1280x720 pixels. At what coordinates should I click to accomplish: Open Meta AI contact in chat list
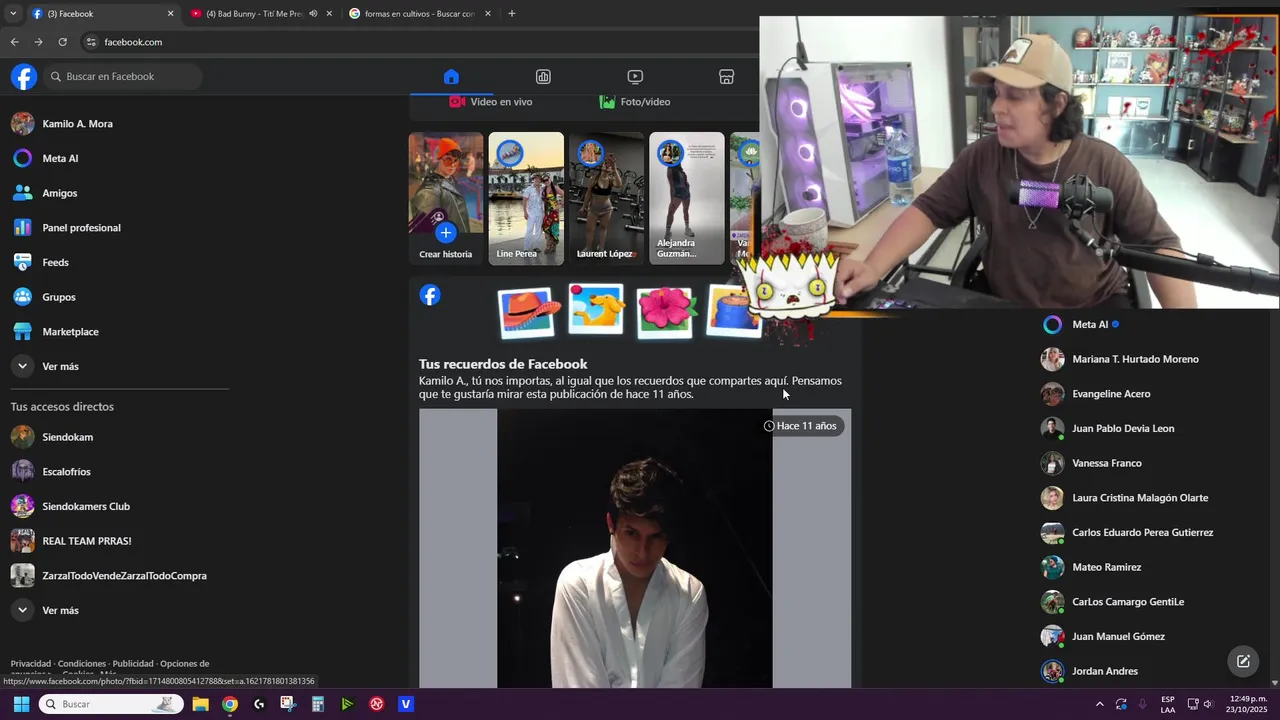coord(1090,324)
